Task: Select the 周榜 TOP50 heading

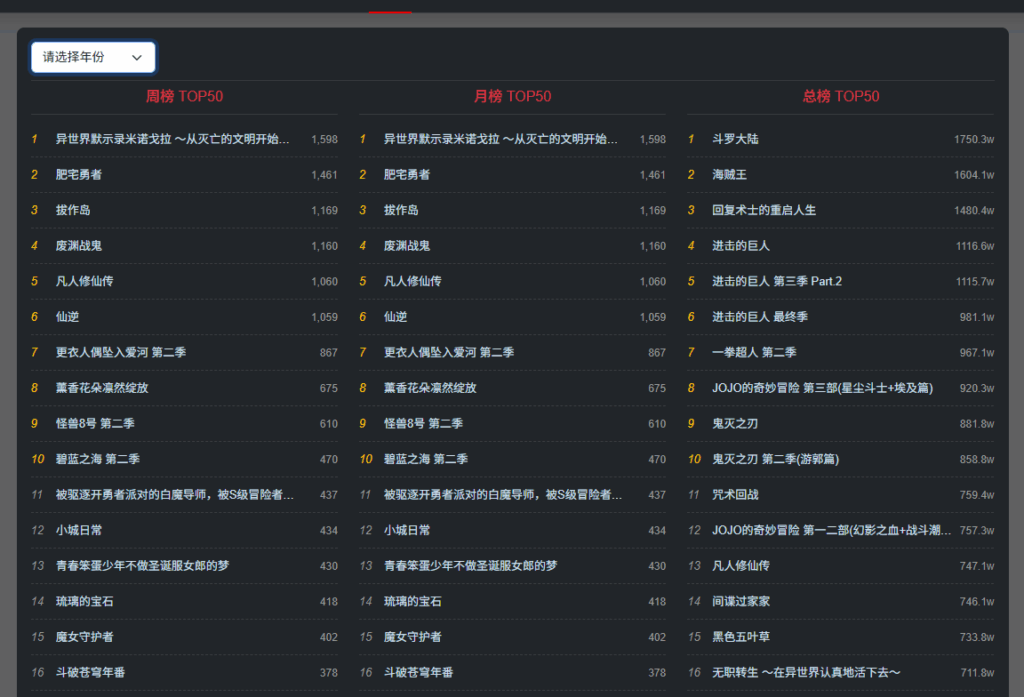Action: tap(184, 97)
